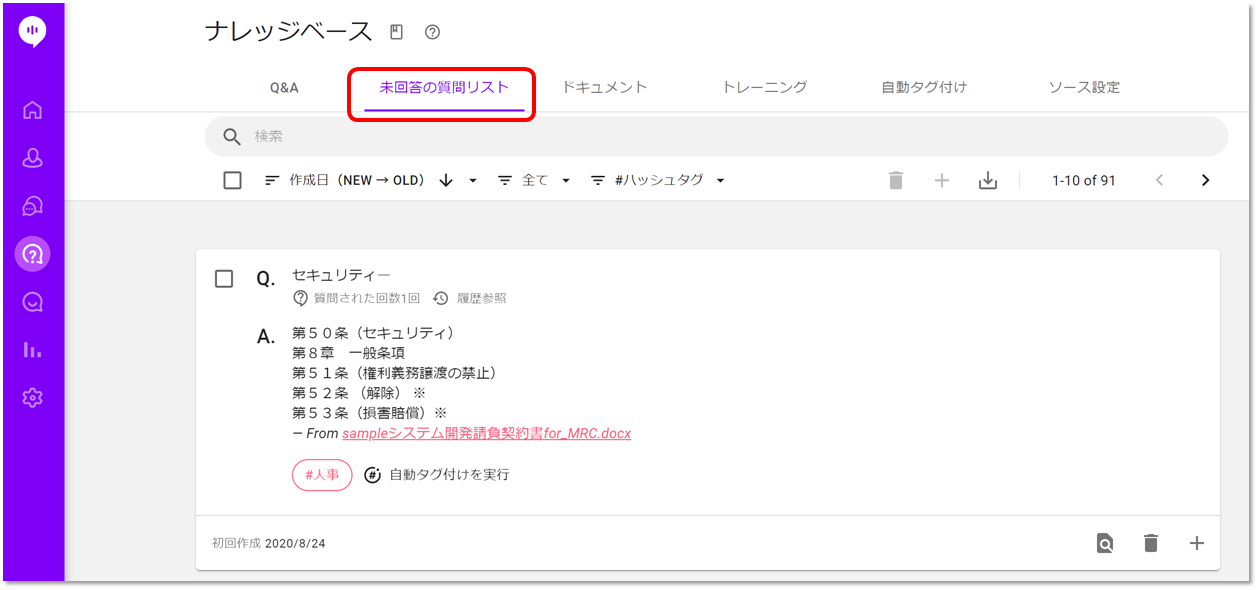Open the sampleシステム開発請負契約書for_MRC.docx link

486,434
